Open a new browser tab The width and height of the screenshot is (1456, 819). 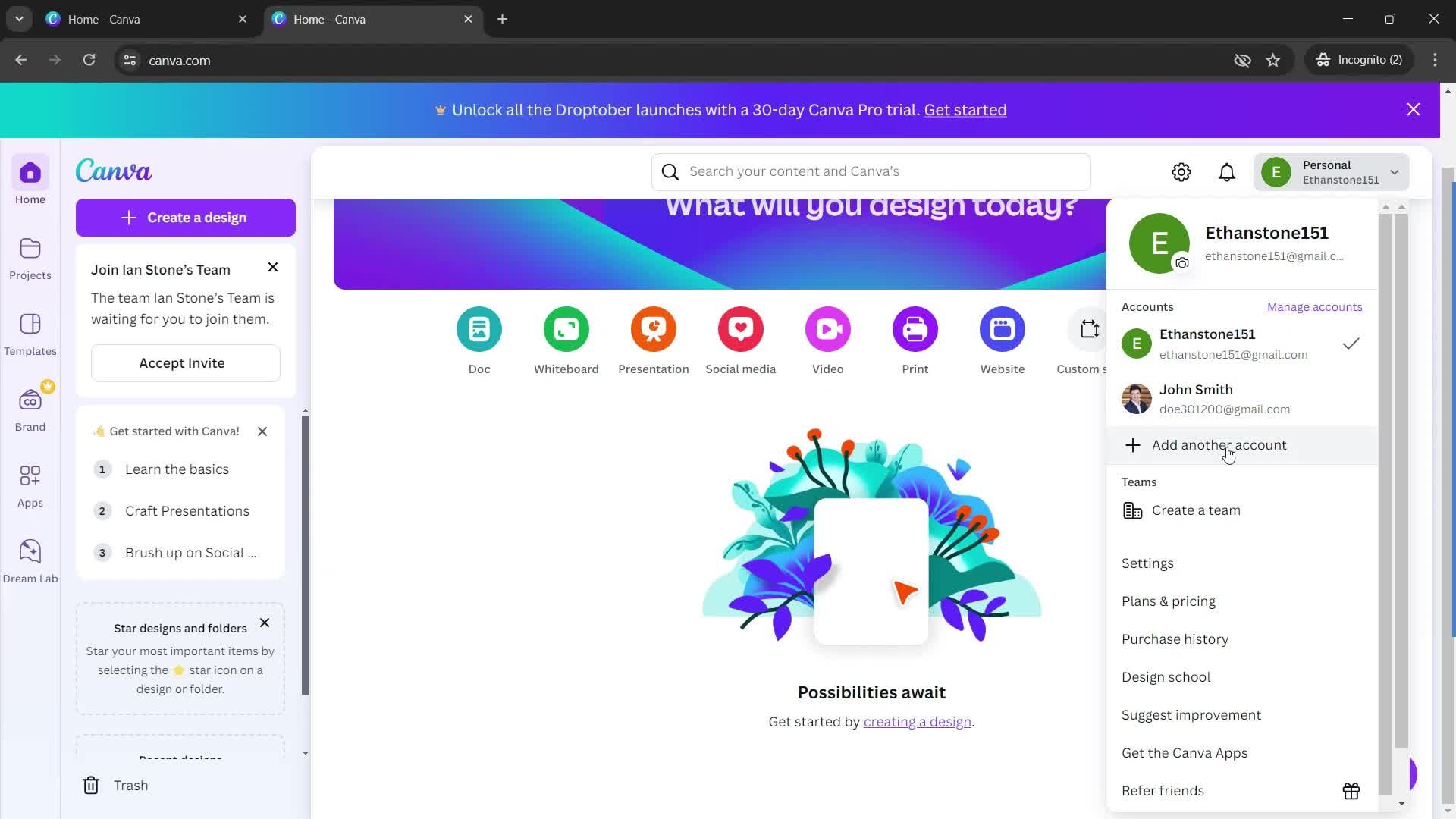point(503,19)
